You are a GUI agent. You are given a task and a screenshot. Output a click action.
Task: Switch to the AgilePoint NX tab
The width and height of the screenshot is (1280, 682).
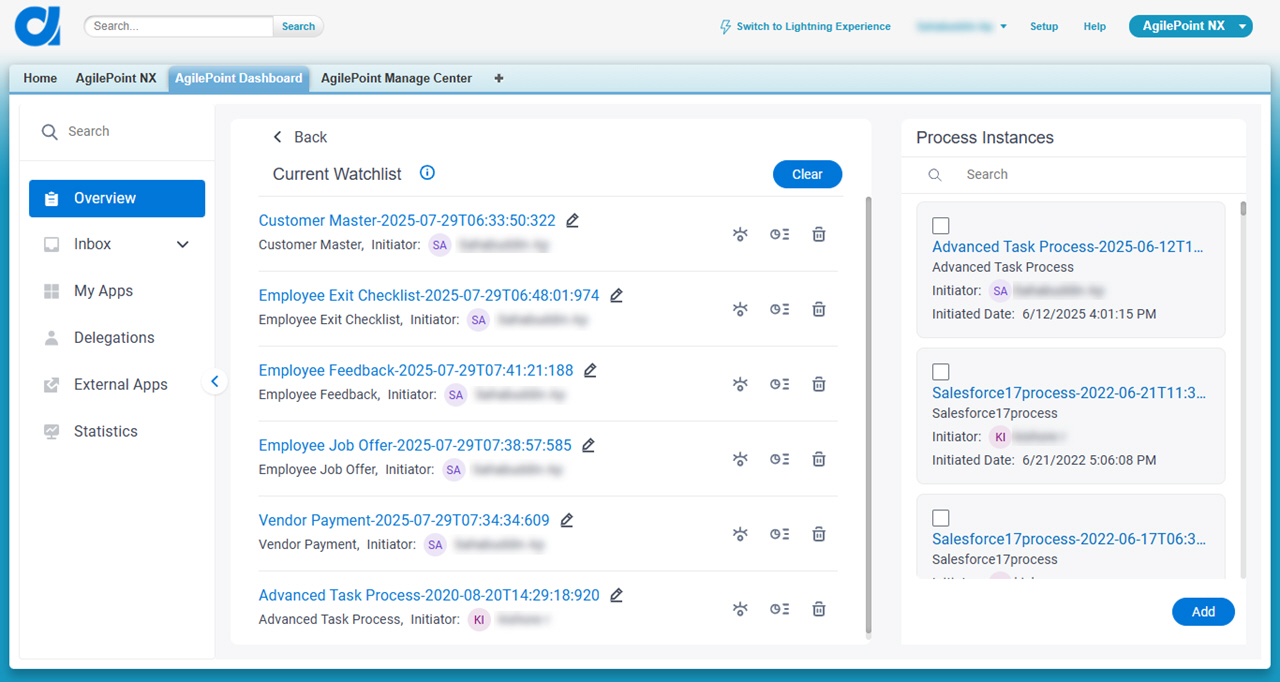pyautogui.click(x=116, y=78)
